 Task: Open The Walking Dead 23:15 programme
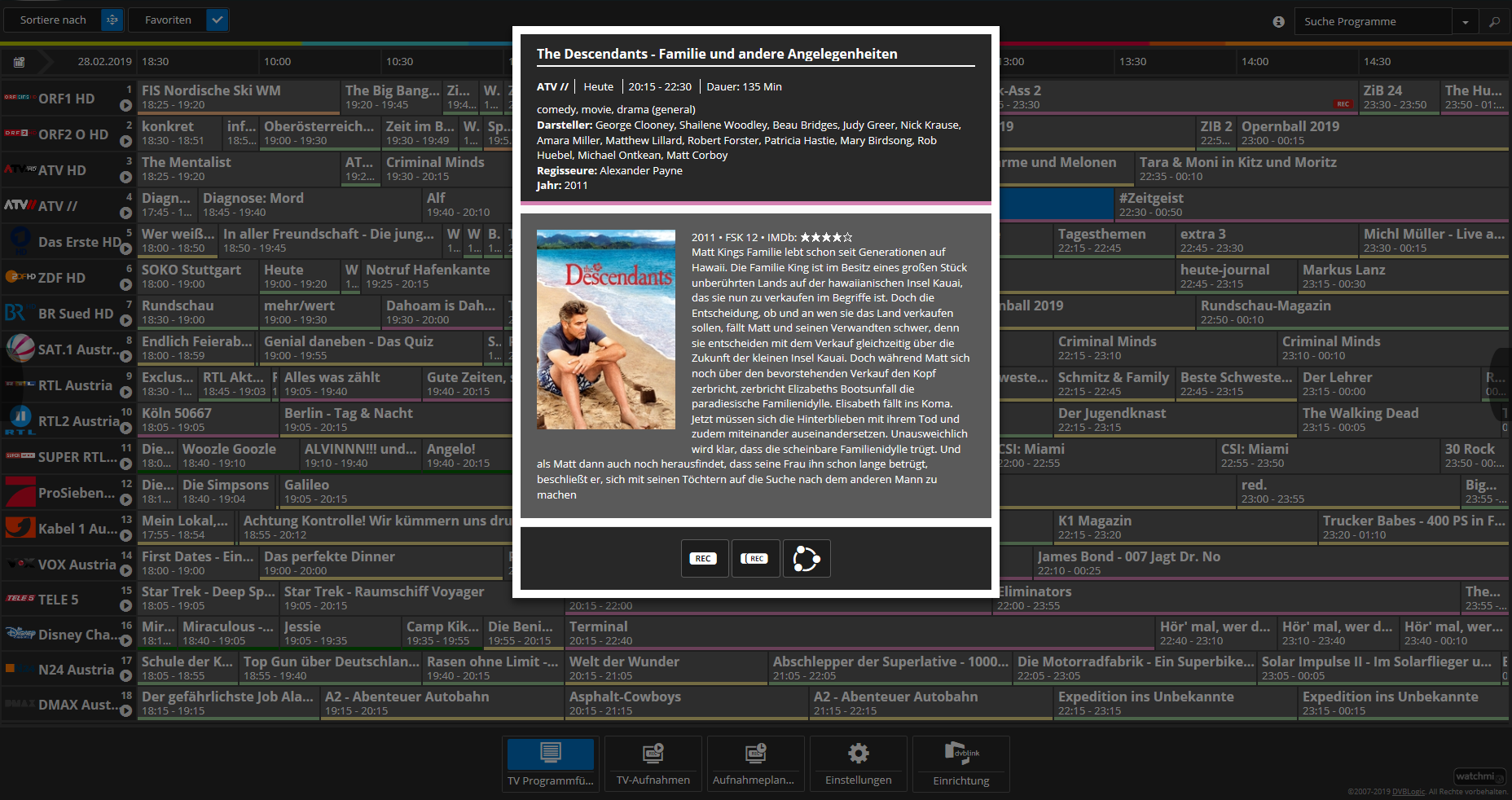click(1400, 420)
